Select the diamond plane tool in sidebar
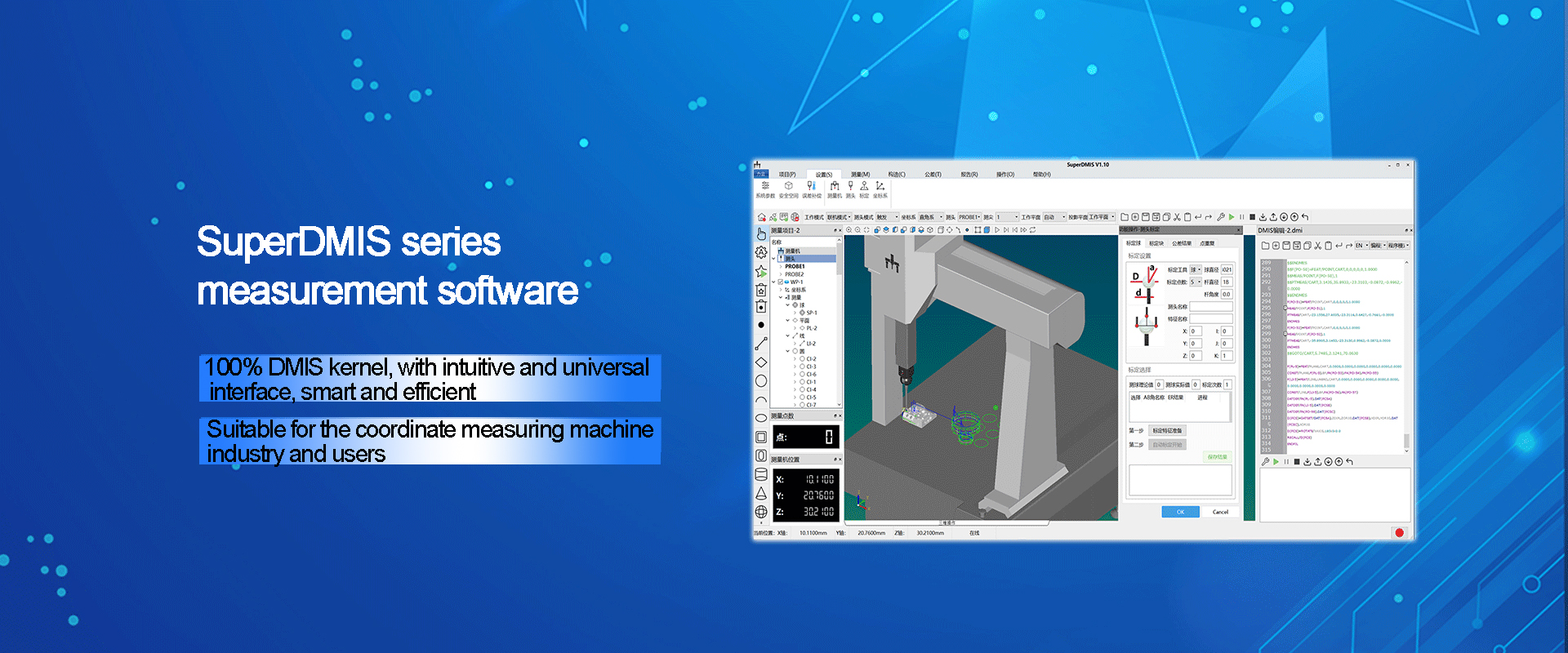 click(761, 362)
